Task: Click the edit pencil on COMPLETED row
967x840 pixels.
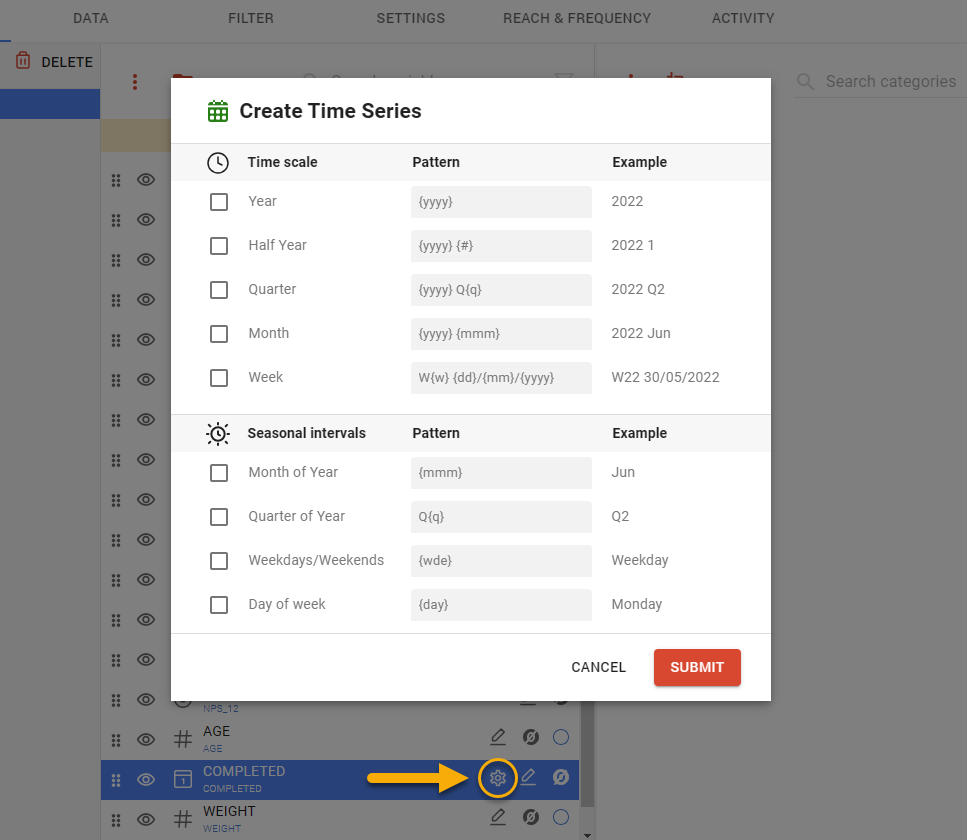Action: click(529, 778)
